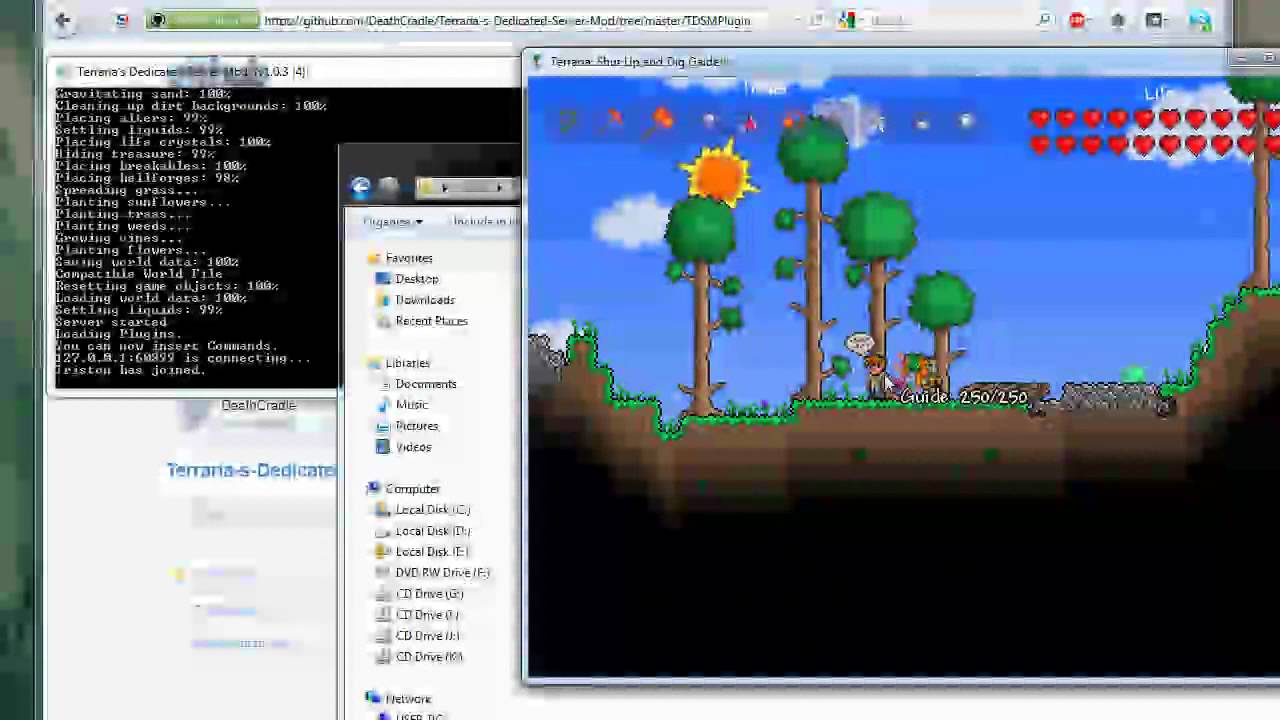1280x720 pixels.
Task: Click the "Compatible World File" console line
Action: [139, 274]
